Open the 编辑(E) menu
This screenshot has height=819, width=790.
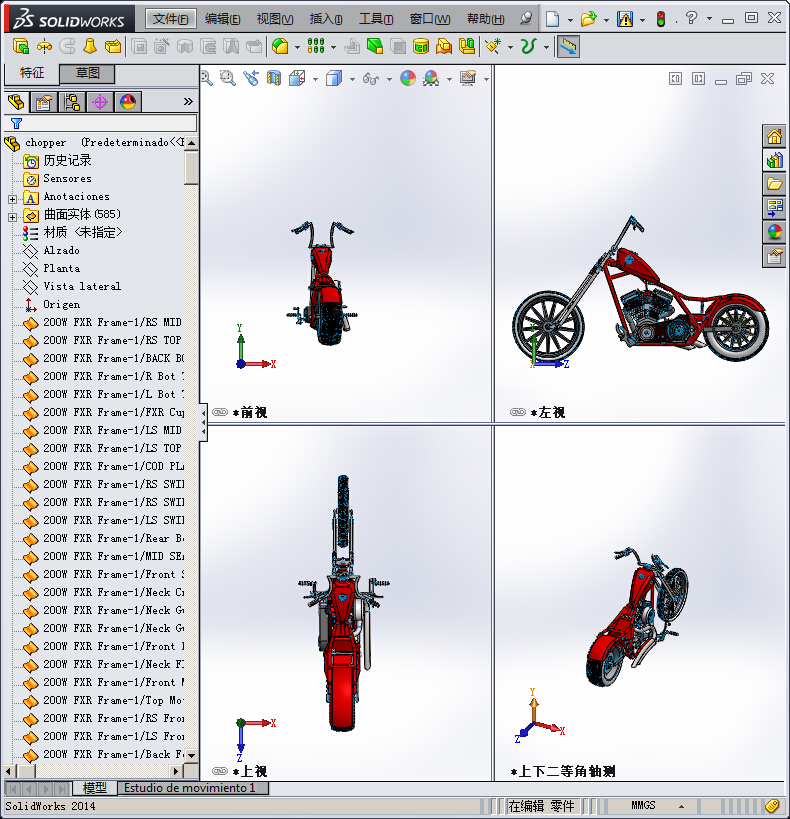pos(222,19)
